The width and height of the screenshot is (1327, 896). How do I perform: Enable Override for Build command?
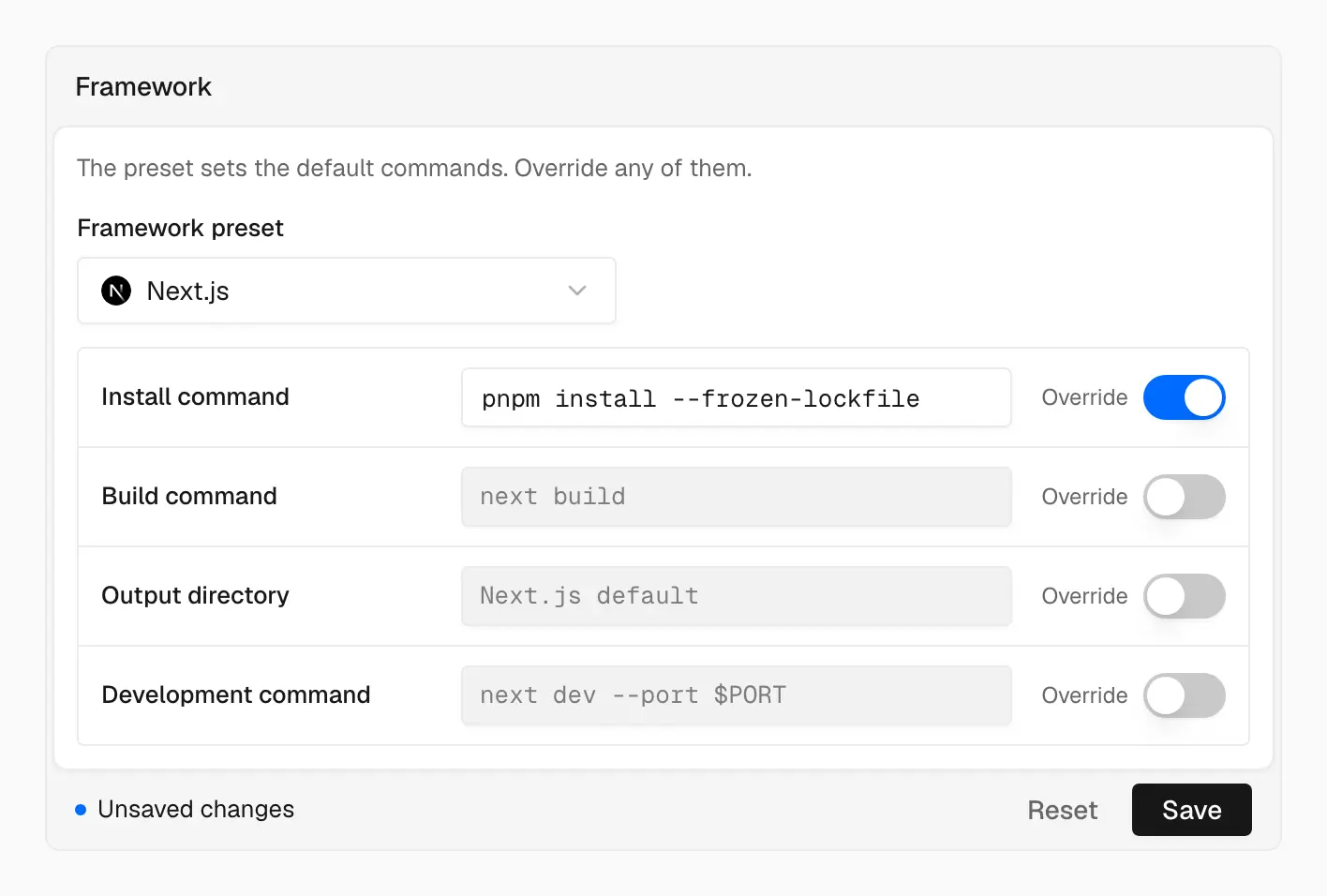point(1185,497)
